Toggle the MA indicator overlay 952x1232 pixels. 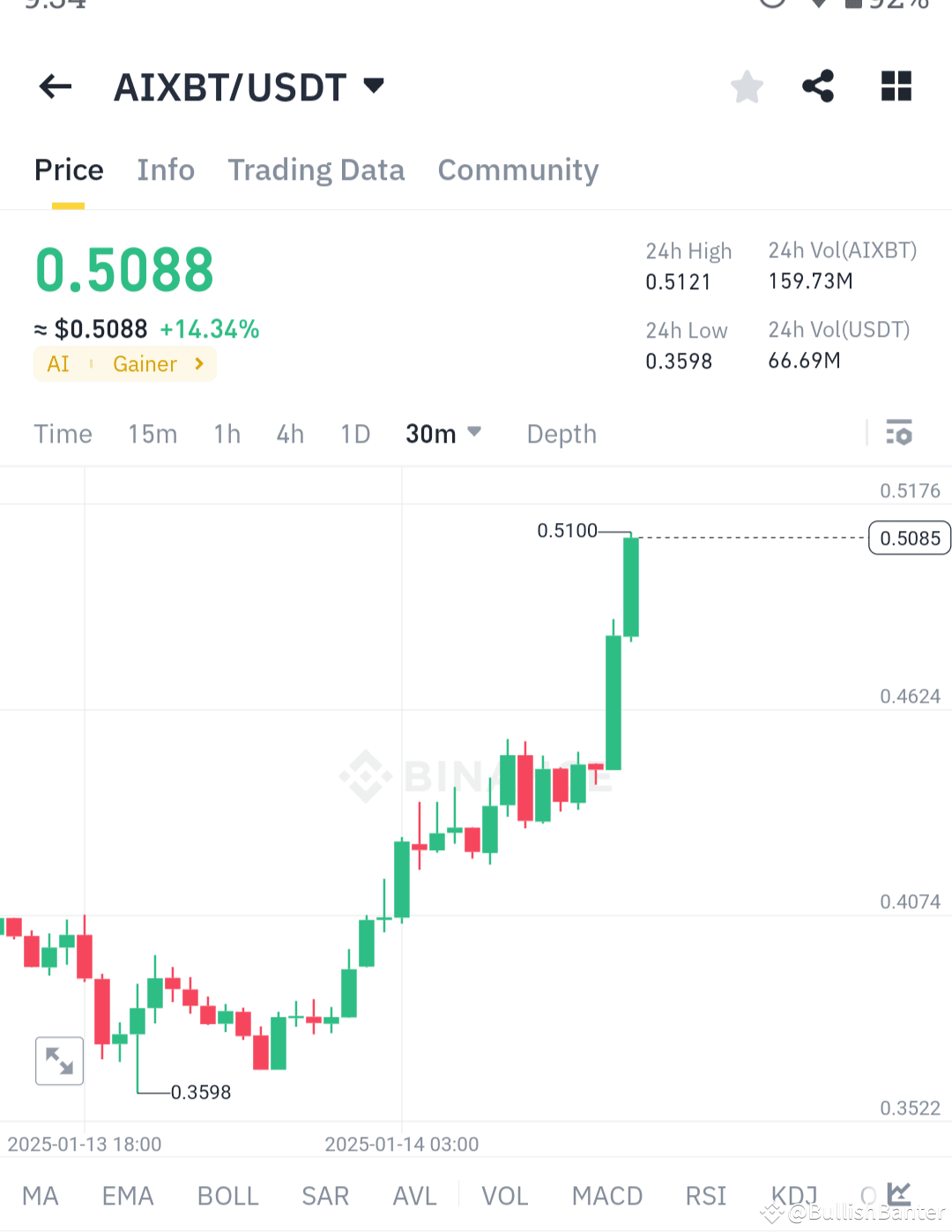[41, 1196]
